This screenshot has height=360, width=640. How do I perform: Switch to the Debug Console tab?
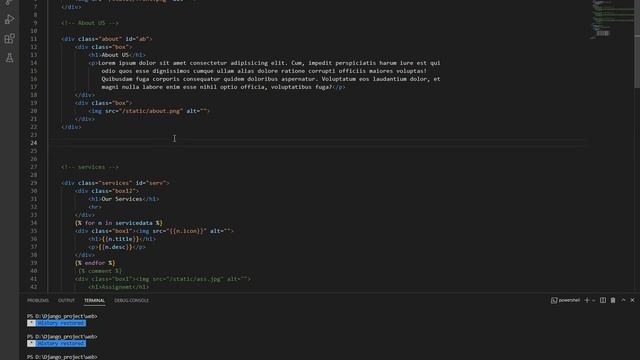point(131,300)
